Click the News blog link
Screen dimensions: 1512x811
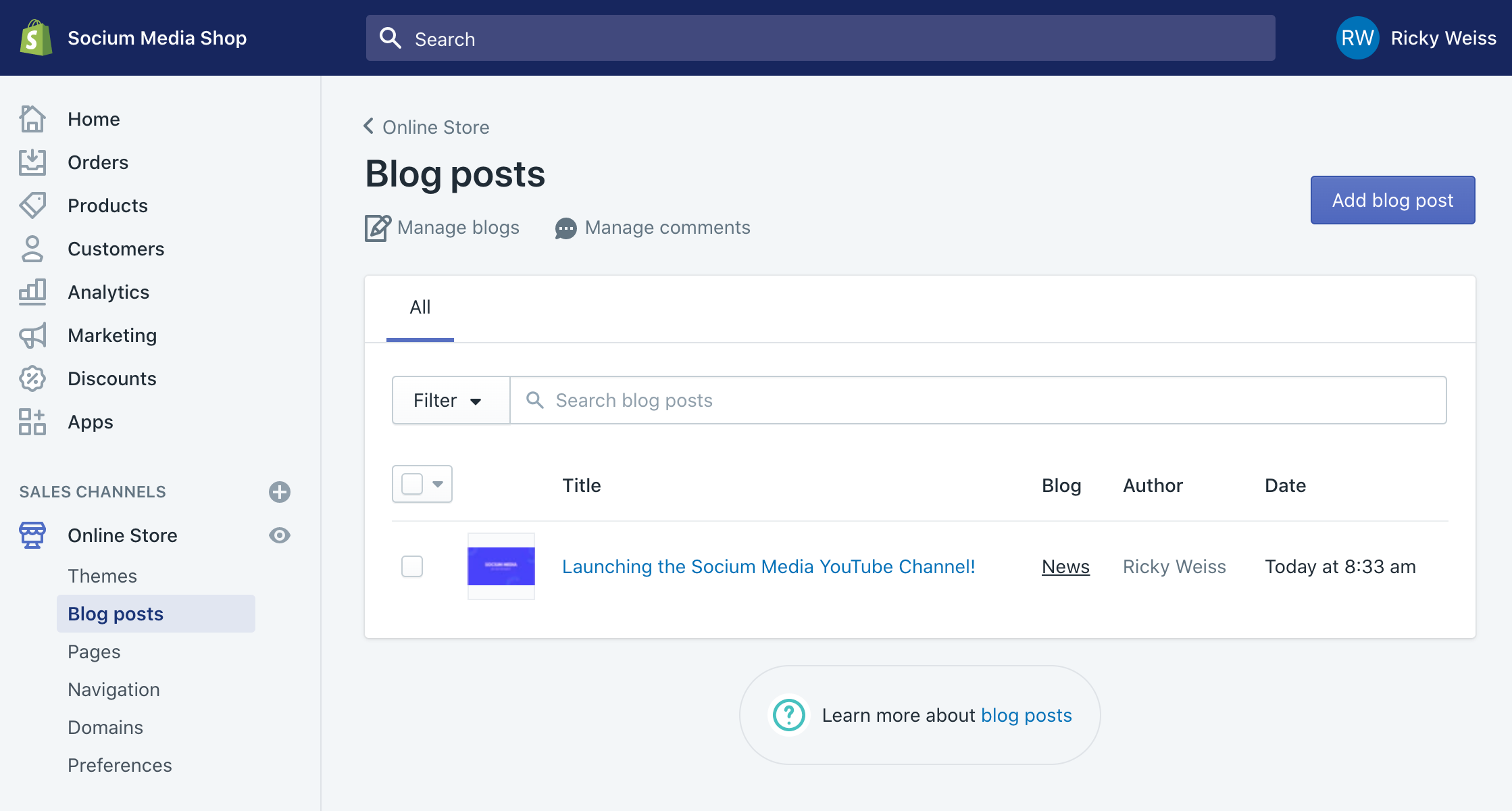click(1065, 566)
